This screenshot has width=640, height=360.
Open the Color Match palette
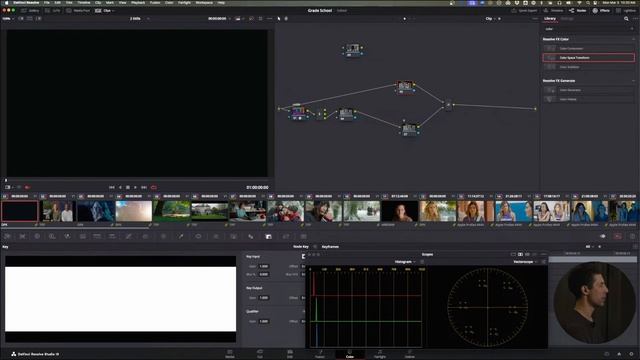point(22,236)
